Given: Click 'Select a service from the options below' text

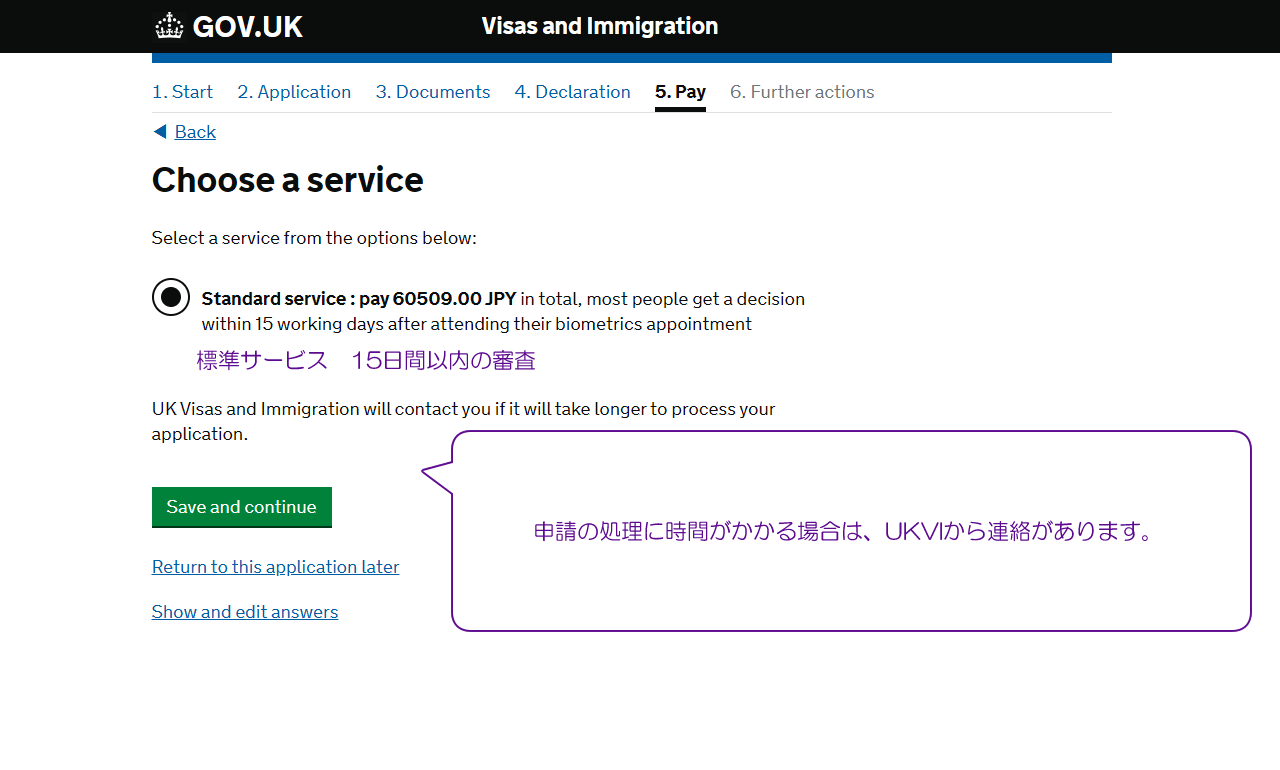Looking at the screenshot, I should pos(314,238).
